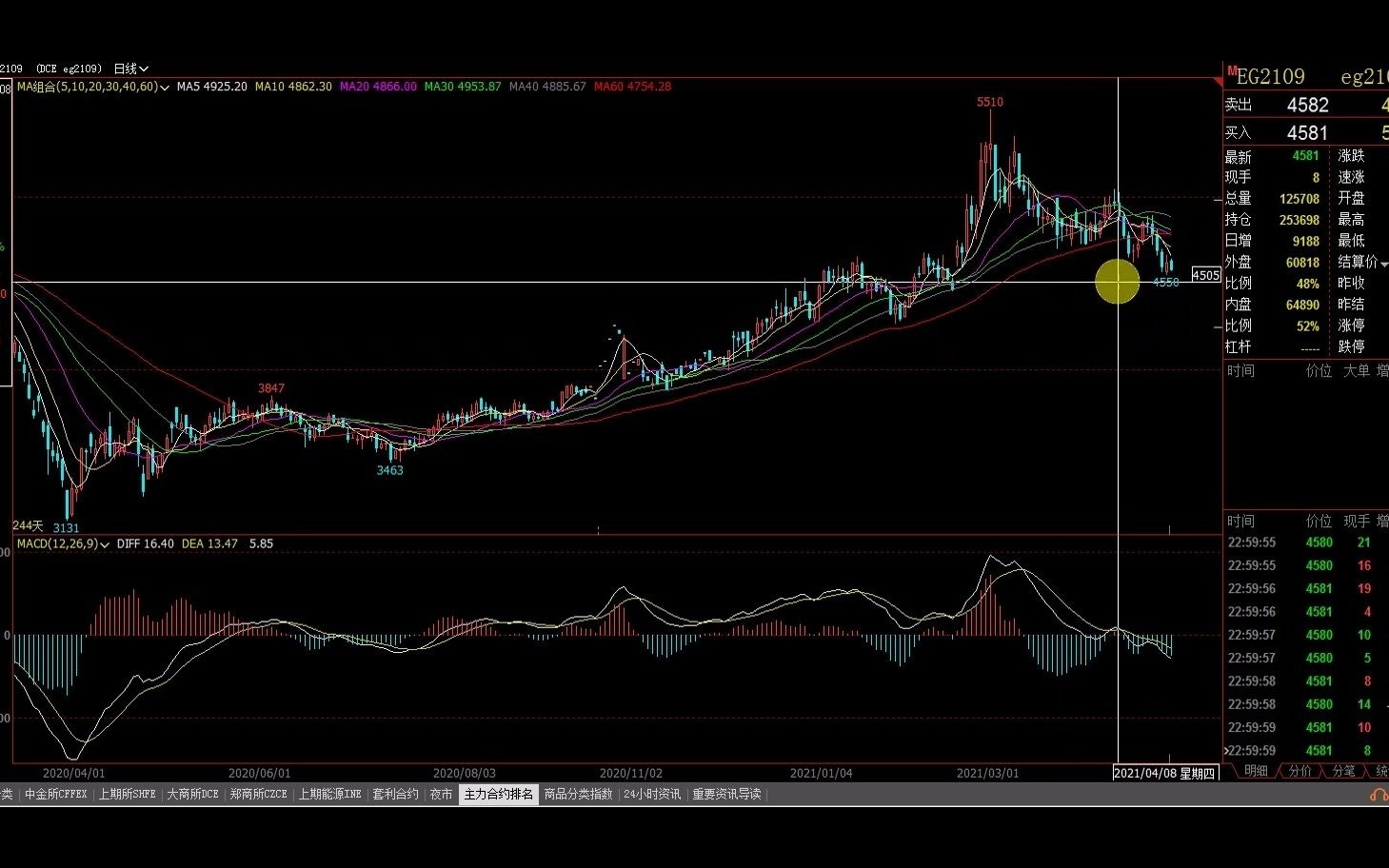Click the 2020/08/03 date on time axis
The height and width of the screenshot is (868, 1389).
point(464,773)
